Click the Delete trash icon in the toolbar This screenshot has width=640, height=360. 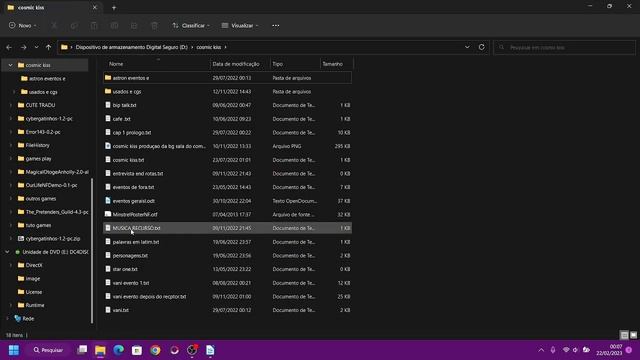[x=154, y=26]
